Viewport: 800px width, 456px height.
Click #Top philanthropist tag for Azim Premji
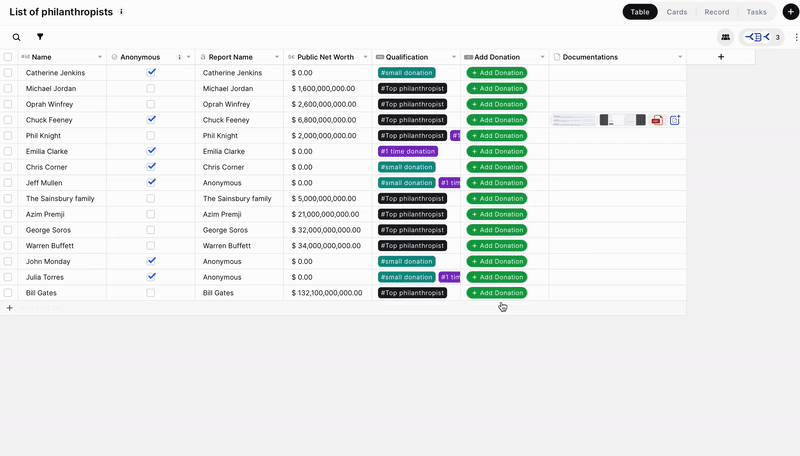pos(412,214)
